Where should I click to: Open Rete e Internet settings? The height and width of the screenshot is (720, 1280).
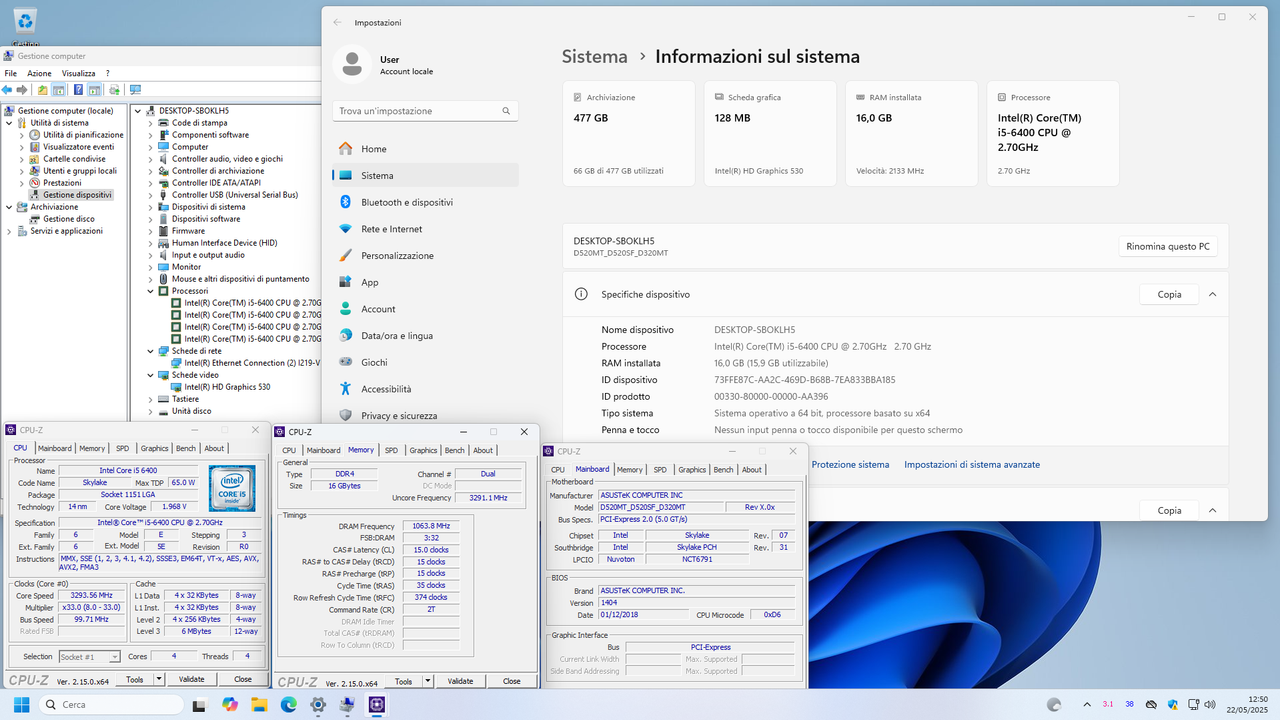[x=425, y=229]
